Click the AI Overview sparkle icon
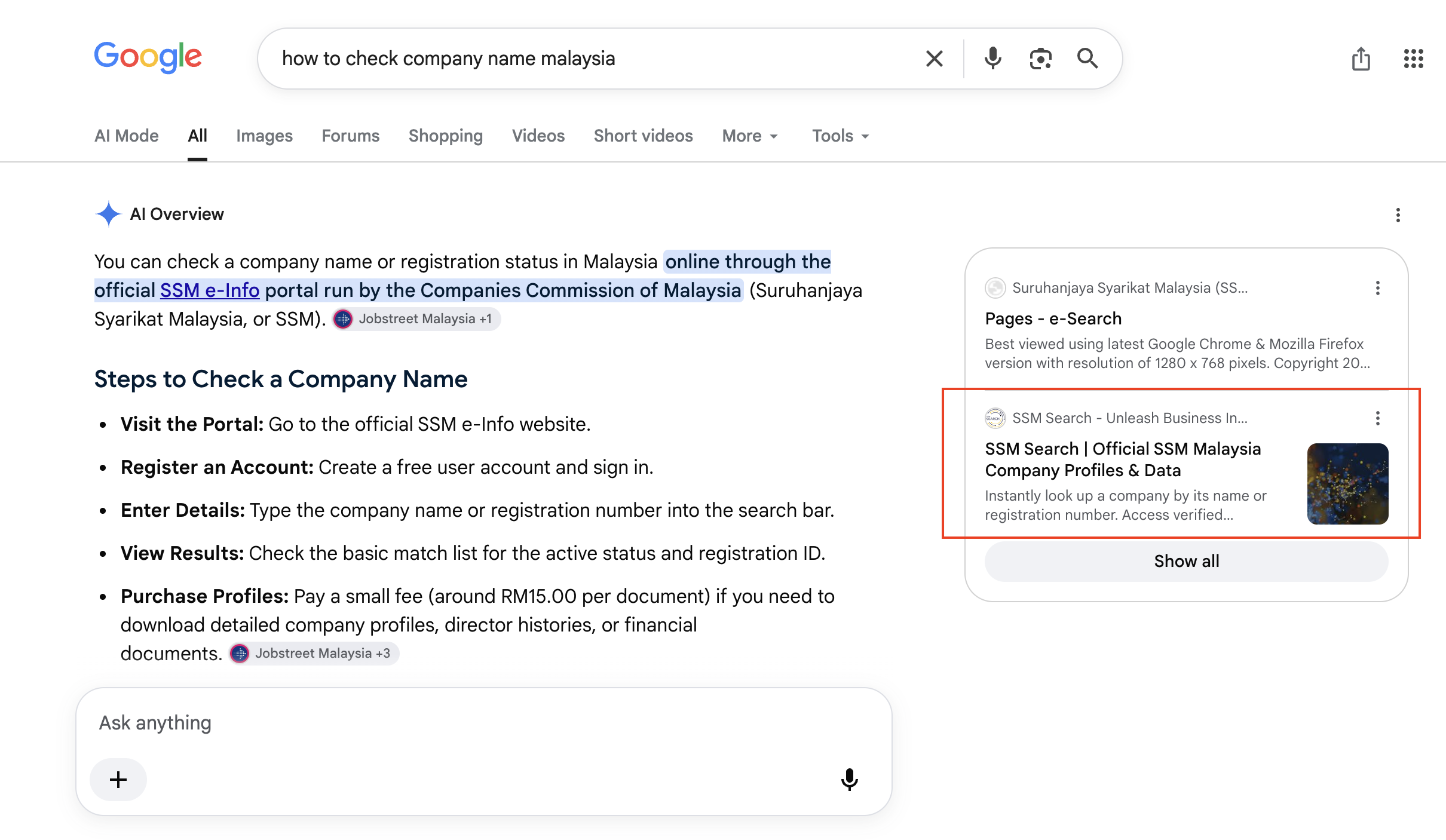The image size is (1446, 840). tap(108, 214)
